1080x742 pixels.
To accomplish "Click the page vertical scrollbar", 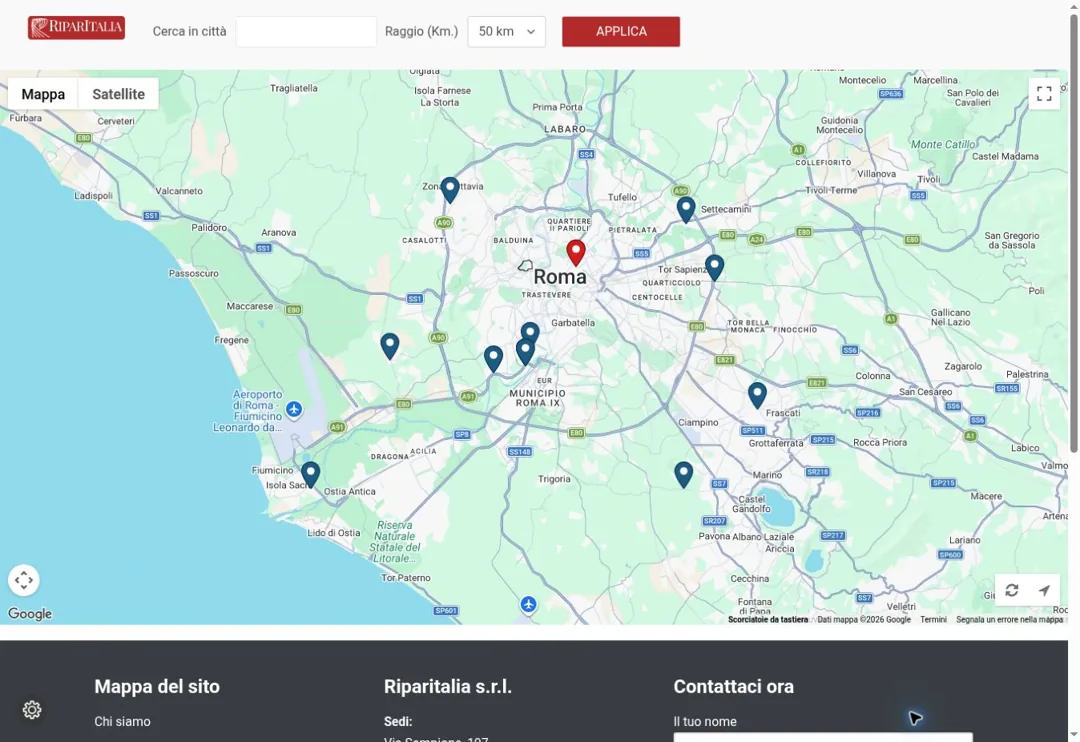I will (x=1074, y=234).
